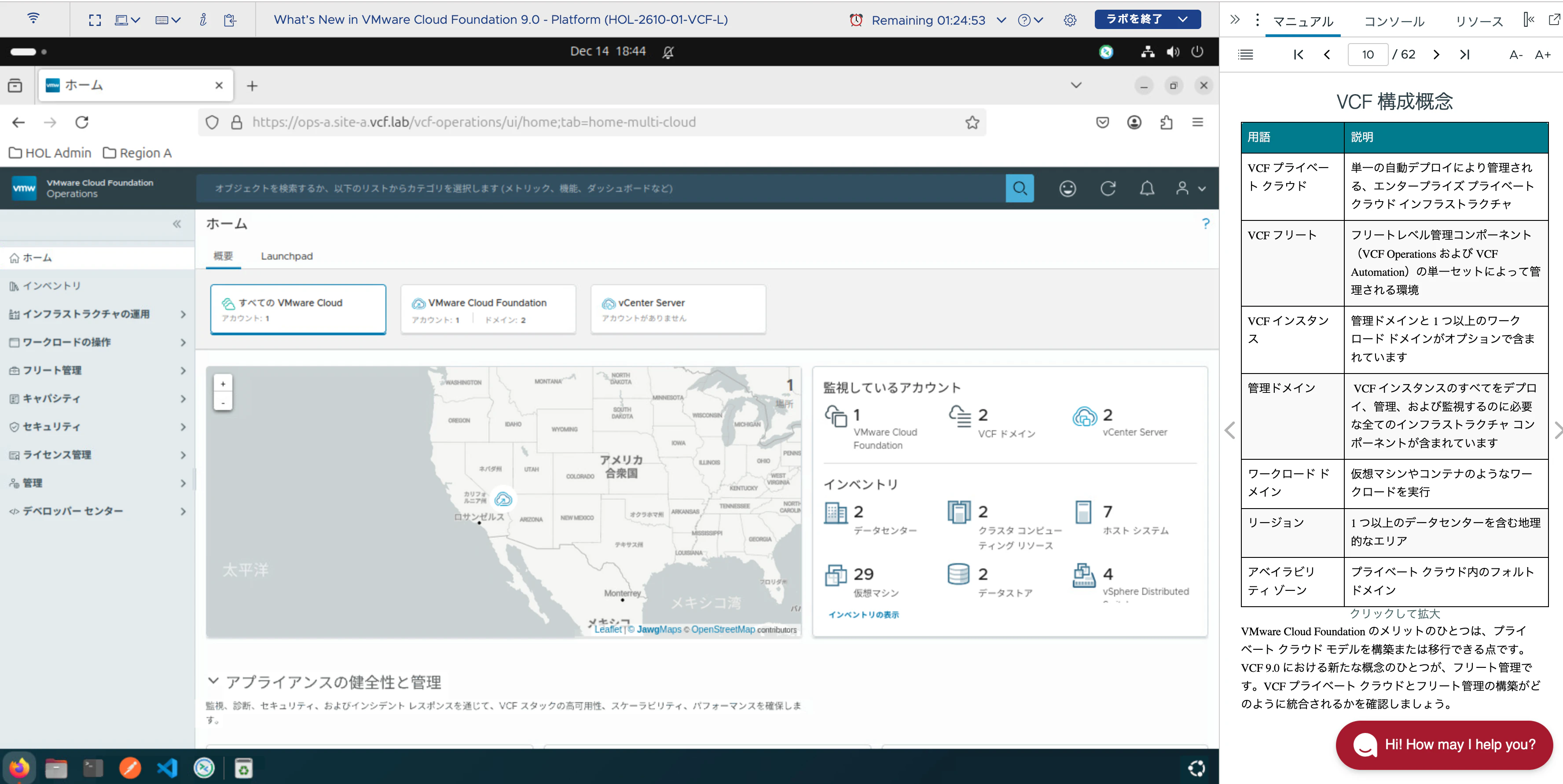Screen dimensions: 1563x784
Task: Increase the manual font size with A+
Action: pos(1542,55)
